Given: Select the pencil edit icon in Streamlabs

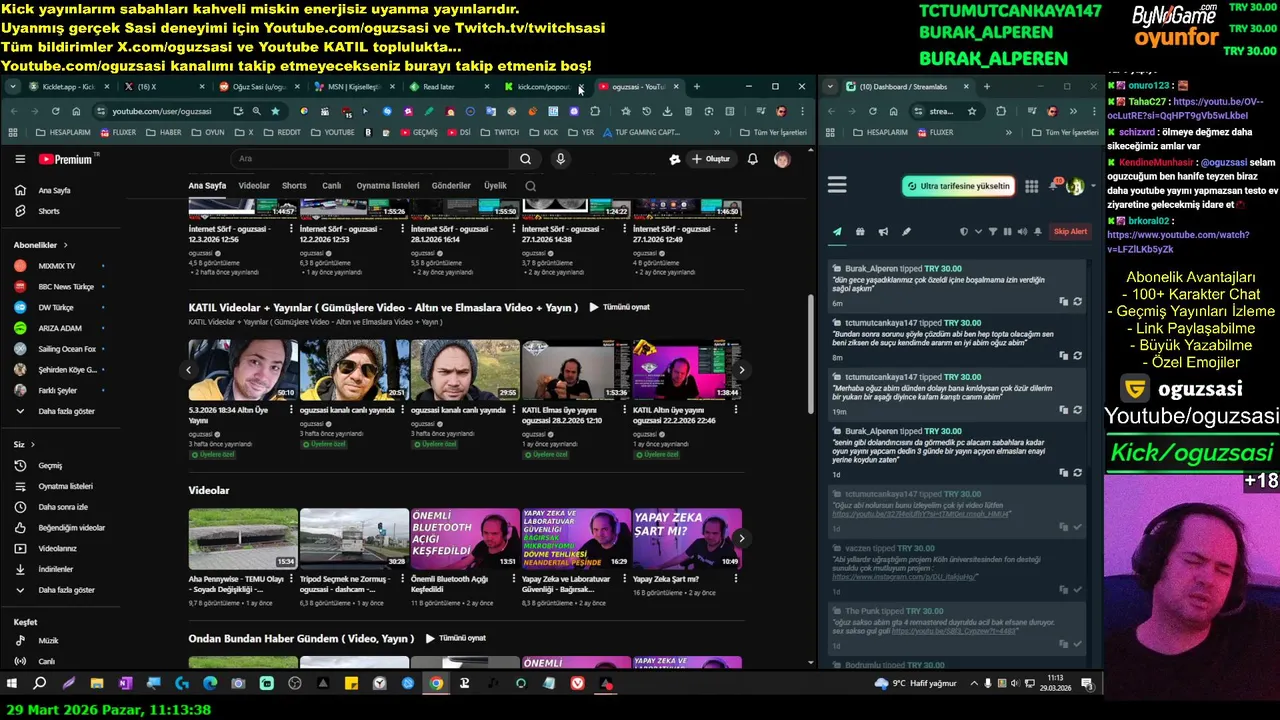Looking at the screenshot, I should pos(906,232).
